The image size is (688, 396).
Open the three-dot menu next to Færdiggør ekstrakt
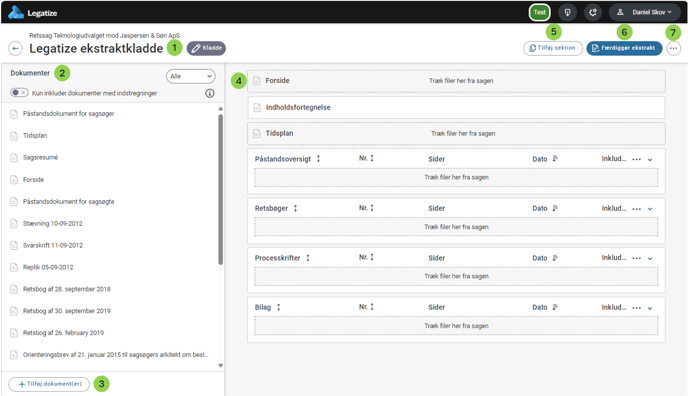[x=674, y=48]
